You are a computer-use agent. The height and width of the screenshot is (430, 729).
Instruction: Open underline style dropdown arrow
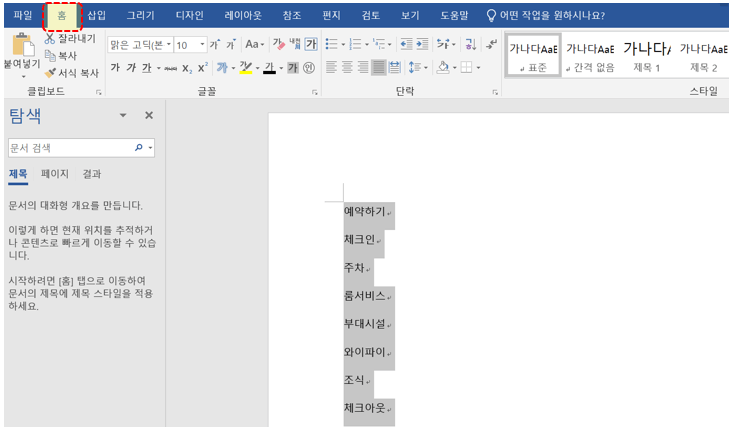159,68
